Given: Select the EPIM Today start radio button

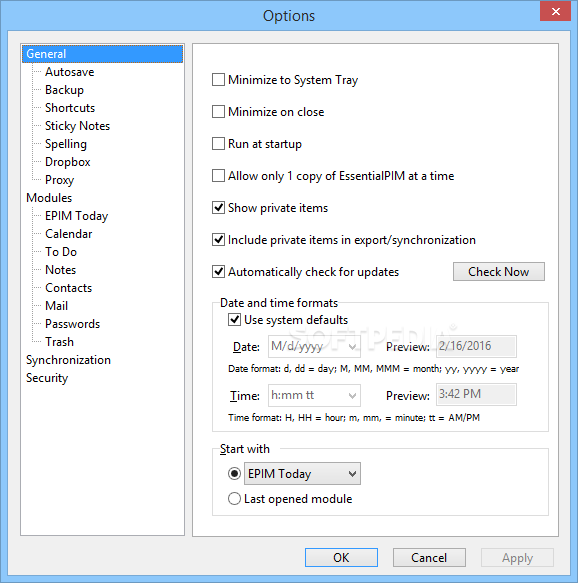Looking at the screenshot, I should coord(234,474).
